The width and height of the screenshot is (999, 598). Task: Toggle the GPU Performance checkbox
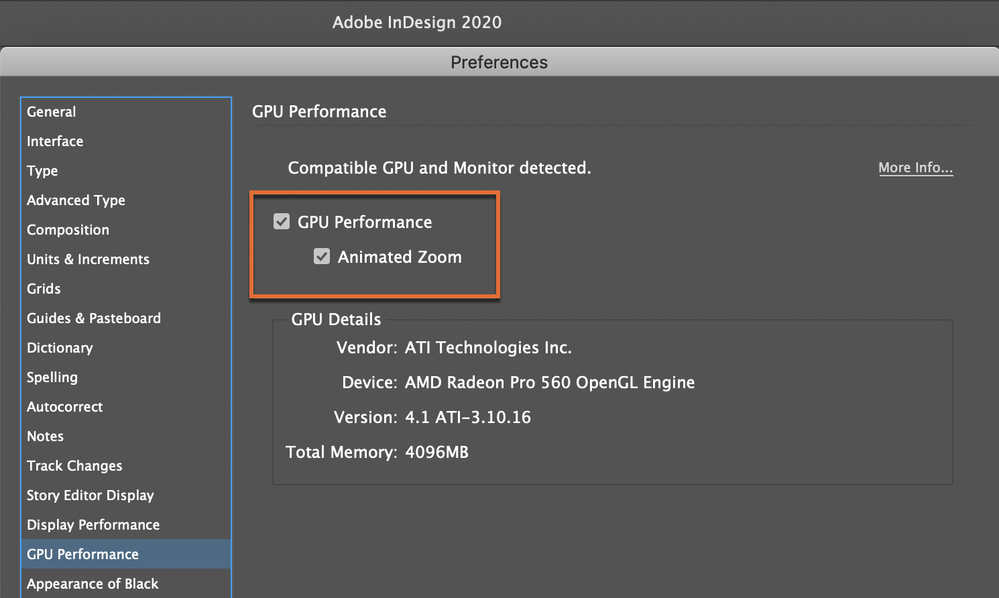point(282,222)
